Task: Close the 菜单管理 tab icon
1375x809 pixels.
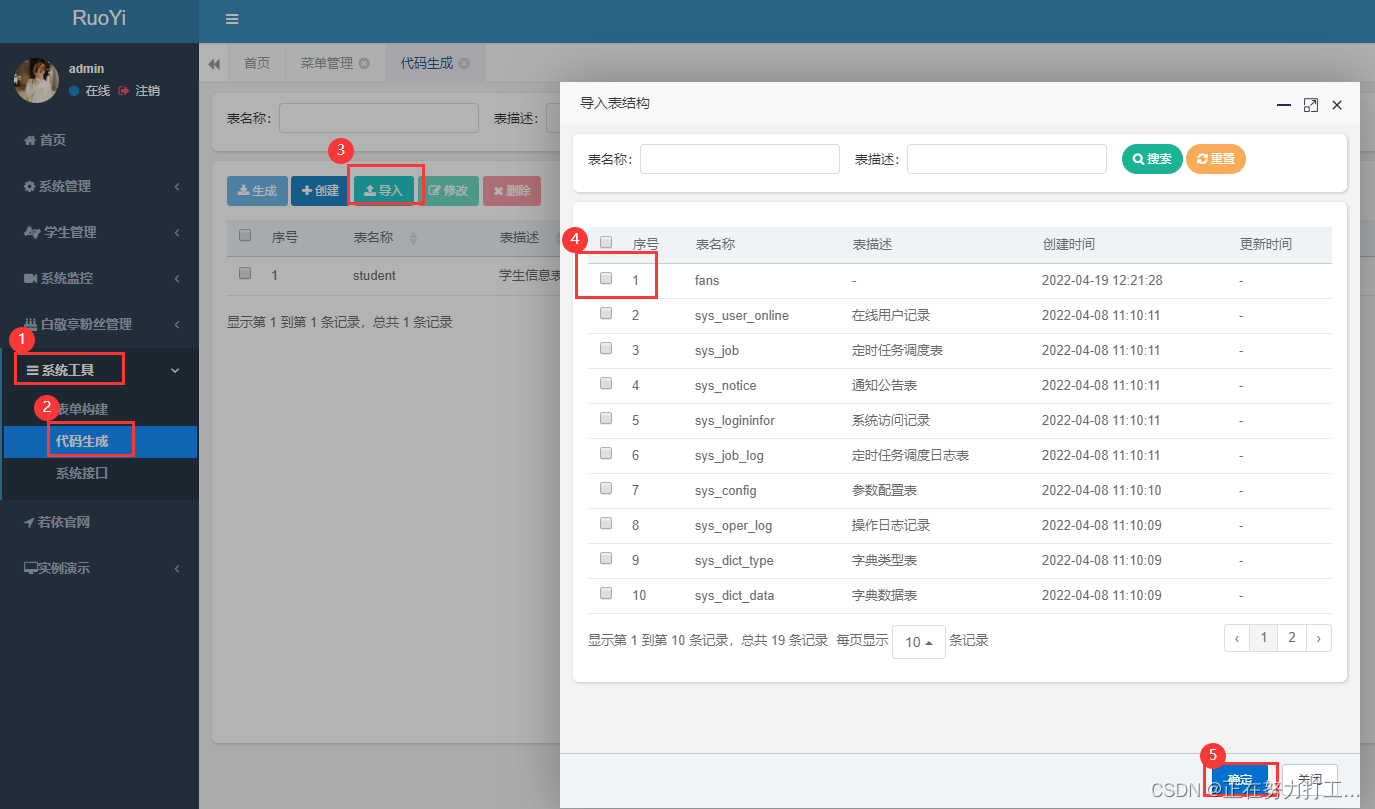Action: [364, 63]
